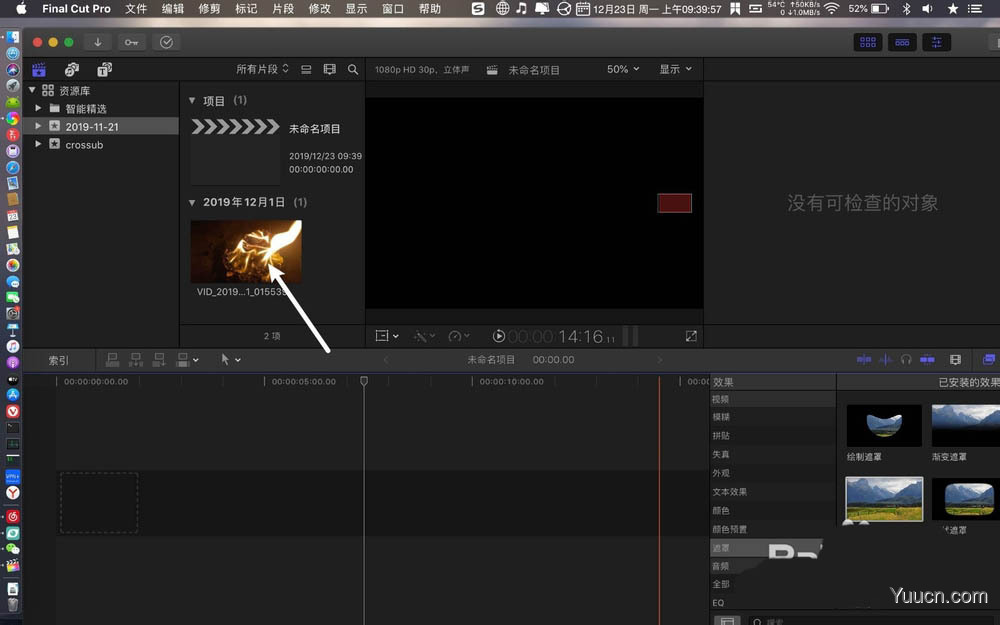The image size is (1000, 625).
Task: Select the 外观 effects category
Action: [x=772, y=473]
